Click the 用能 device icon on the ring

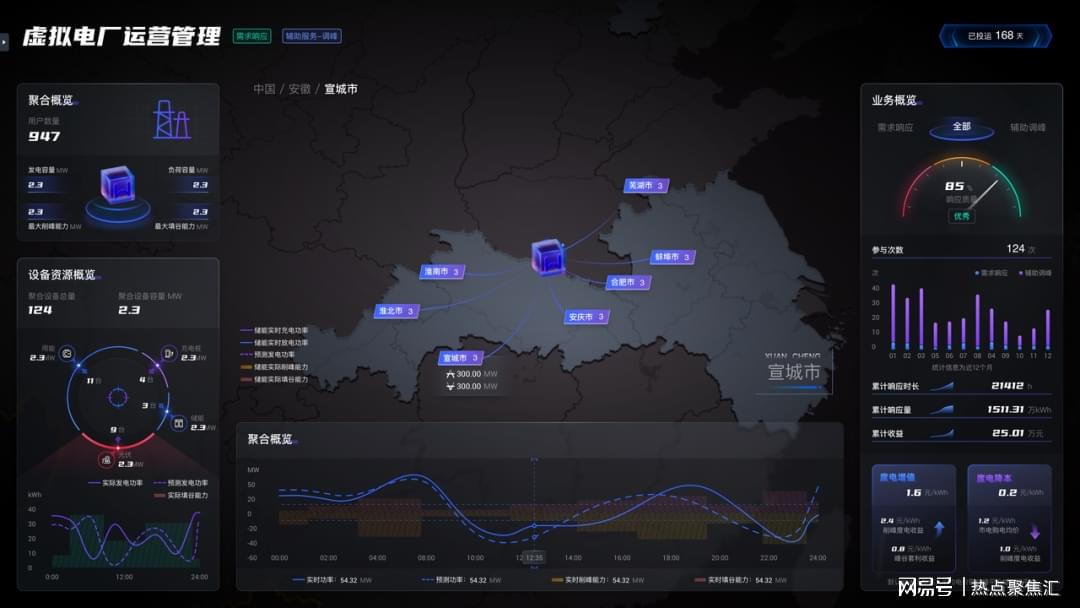pyautogui.click(x=67, y=353)
